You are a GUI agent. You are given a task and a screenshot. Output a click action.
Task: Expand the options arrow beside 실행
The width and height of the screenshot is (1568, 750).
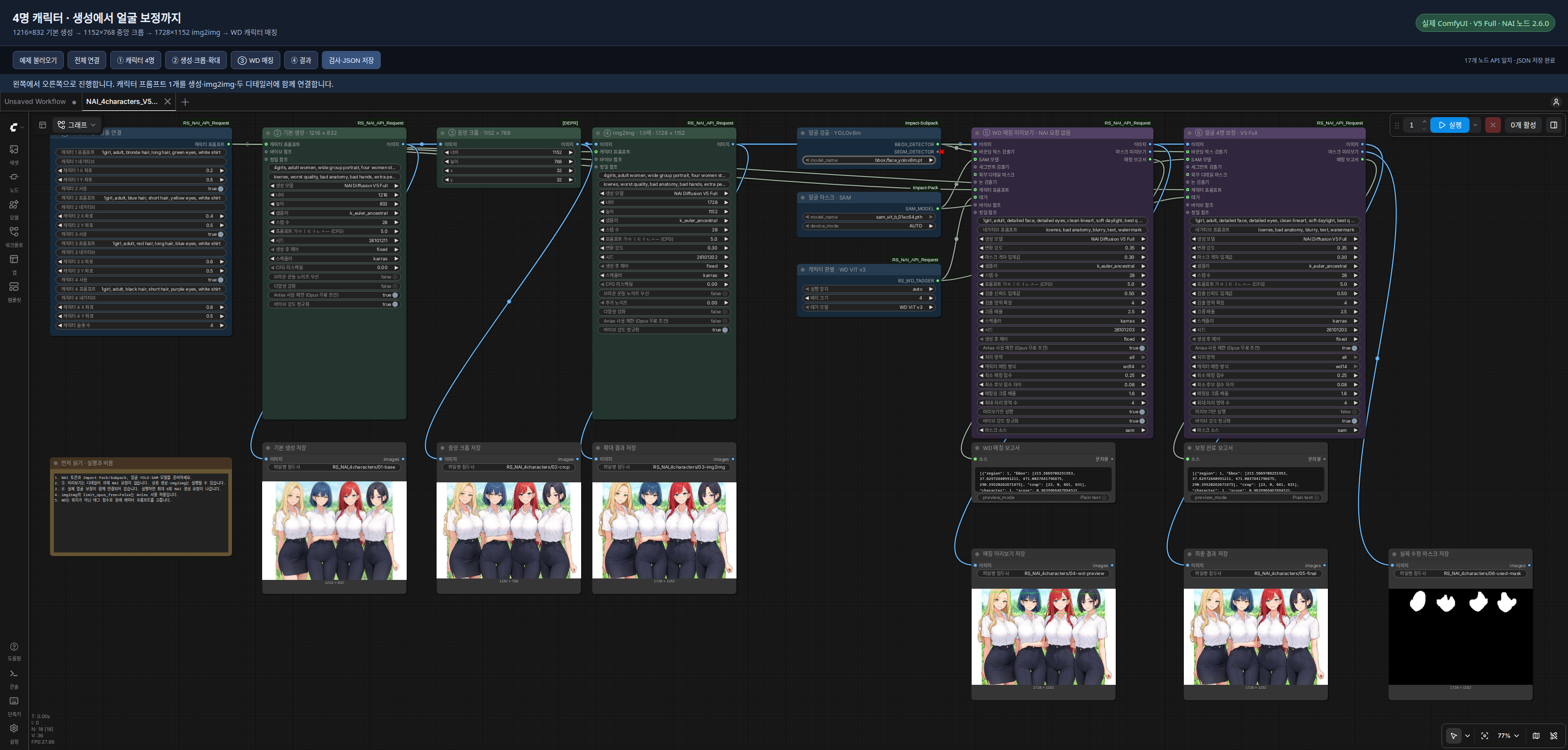(x=1475, y=125)
